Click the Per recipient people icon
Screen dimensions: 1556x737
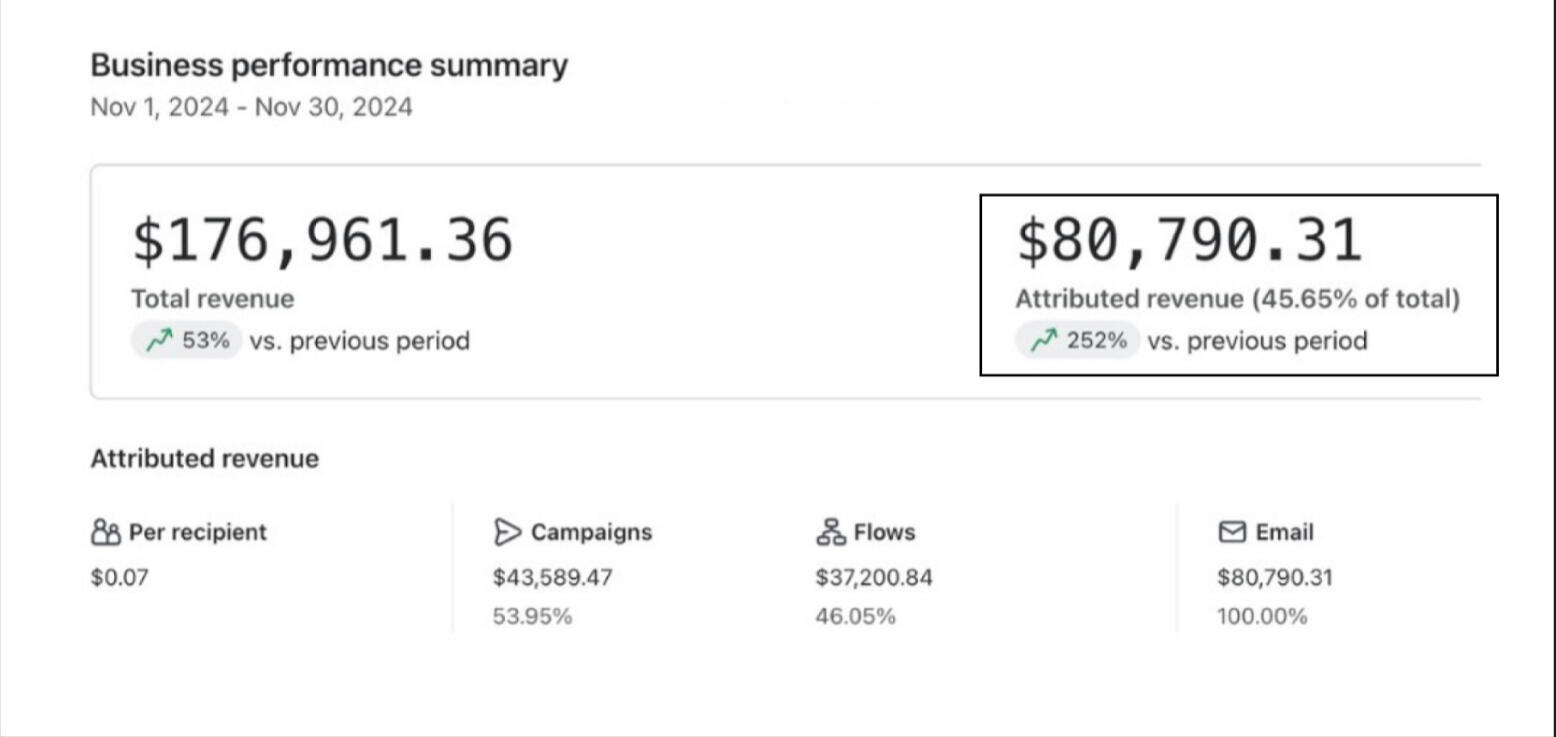[106, 532]
